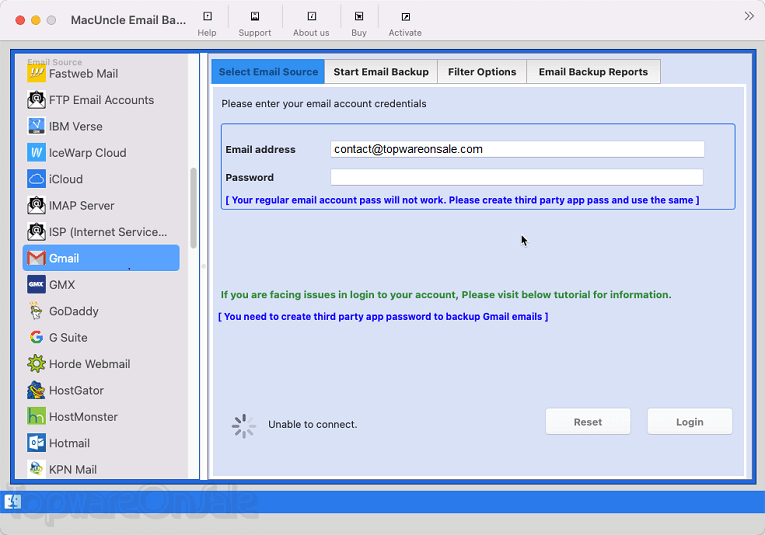Select "IMAP Server" list entry text
The image size is (765, 535).
[x=81, y=205]
